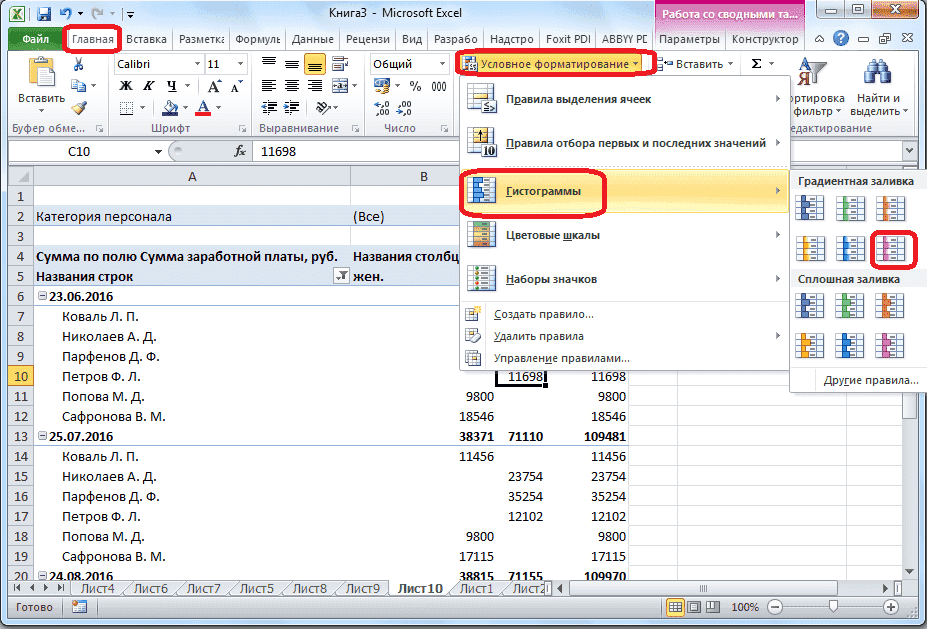Viewport: 927px width, 629px height.
Task: Select the Format Painter icon
Action: 77,105
